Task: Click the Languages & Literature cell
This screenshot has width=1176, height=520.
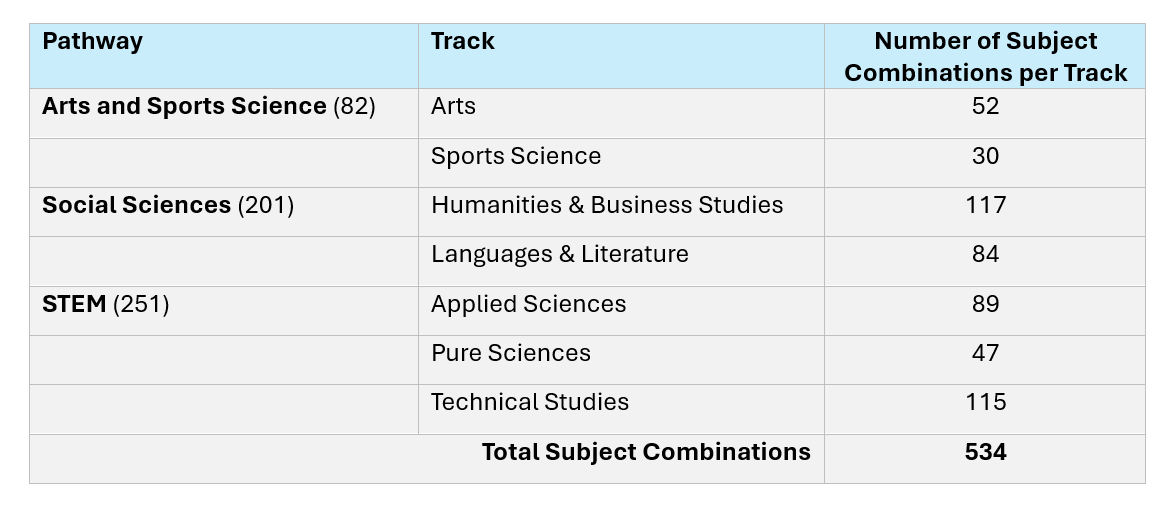Action: click(x=621, y=261)
